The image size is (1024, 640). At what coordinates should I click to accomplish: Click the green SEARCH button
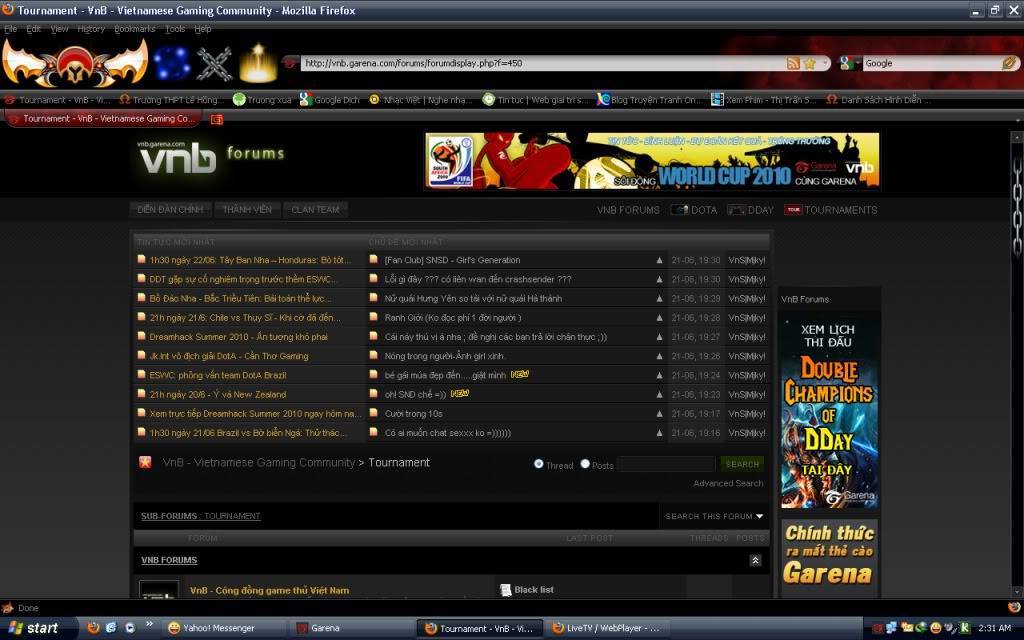coord(743,464)
